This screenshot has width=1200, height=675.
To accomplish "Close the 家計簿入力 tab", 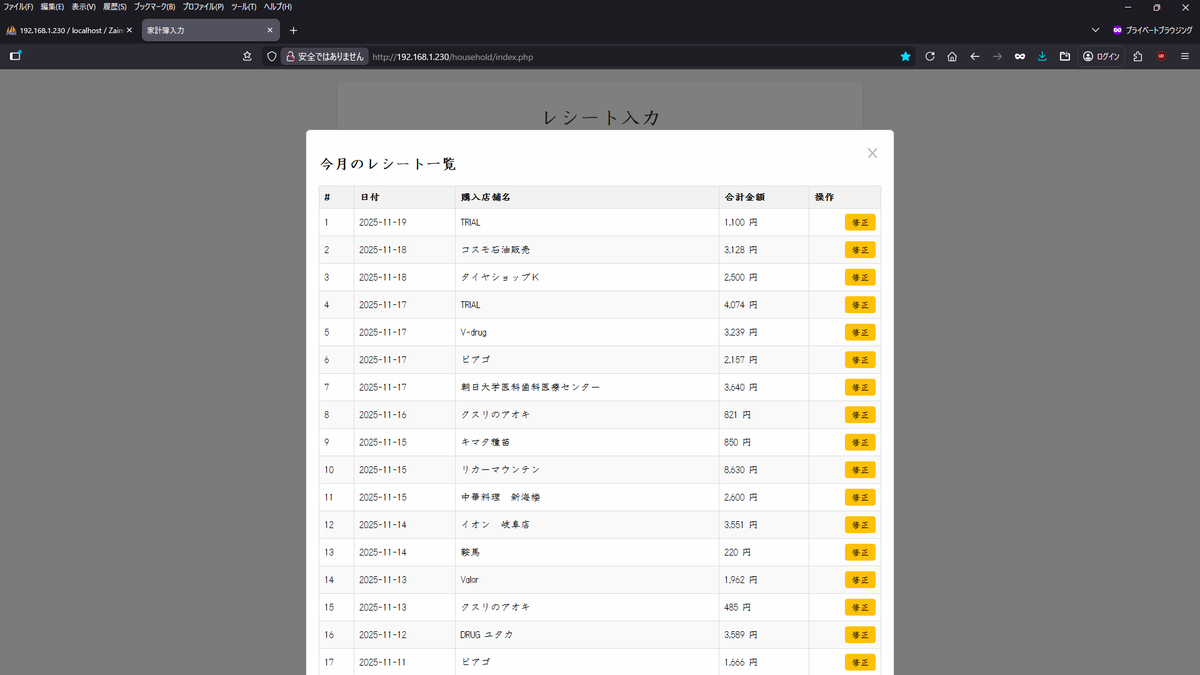I will [x=269, y=30].
